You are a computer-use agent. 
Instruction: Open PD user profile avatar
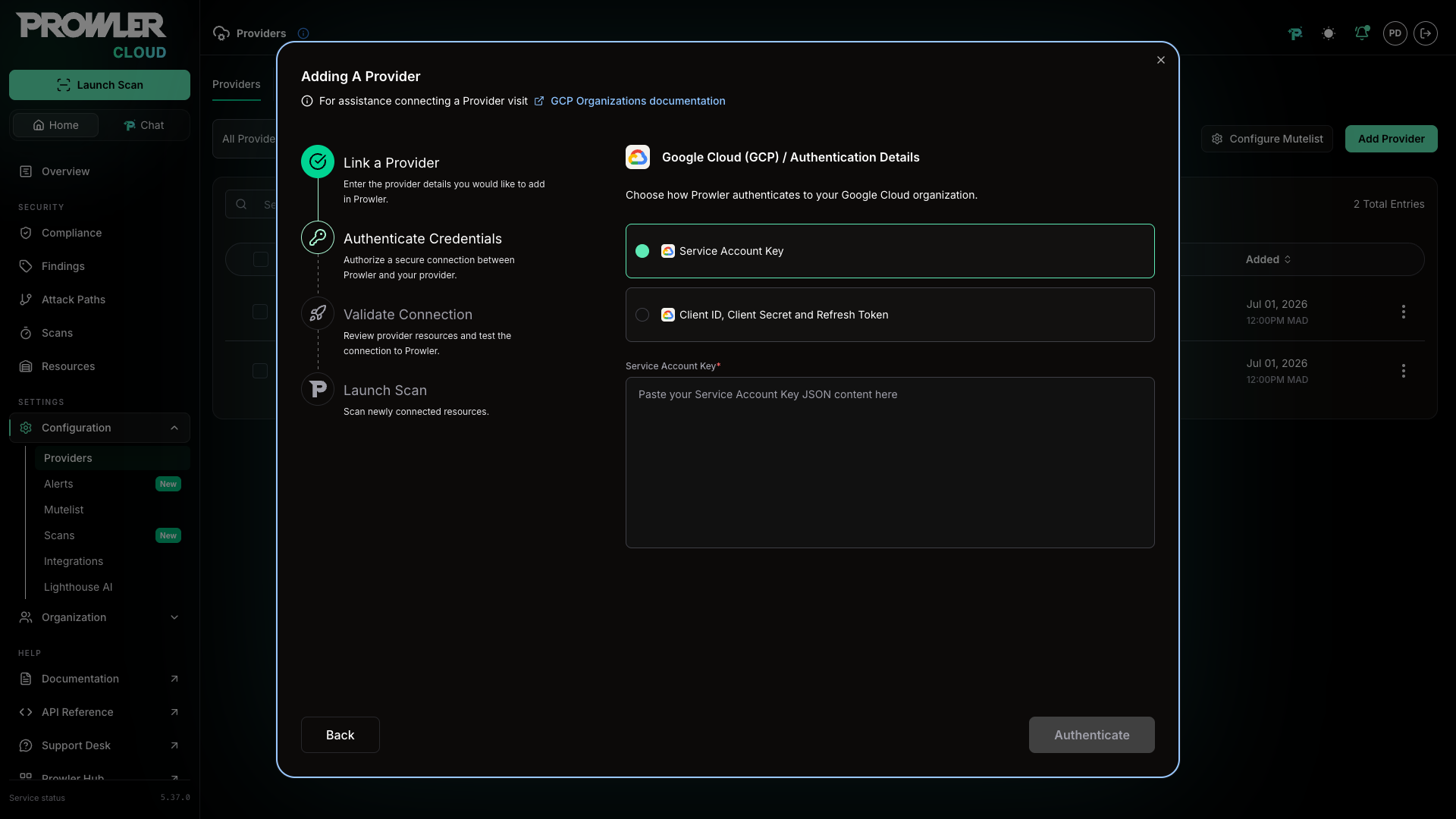pyautogui.click(x=1395, y=33)
